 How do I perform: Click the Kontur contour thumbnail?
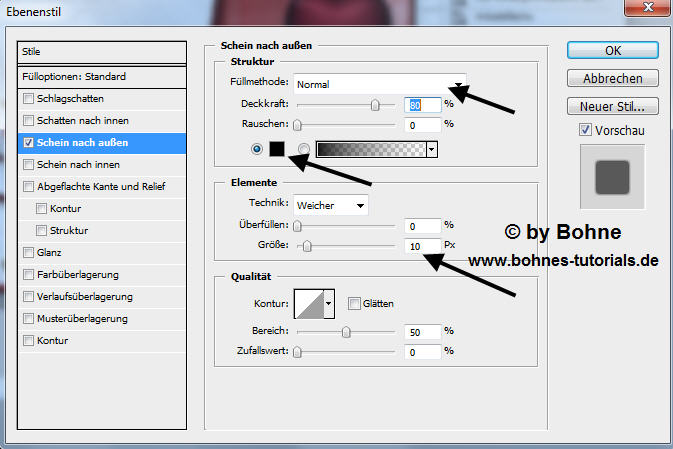(x=307, y=304)
